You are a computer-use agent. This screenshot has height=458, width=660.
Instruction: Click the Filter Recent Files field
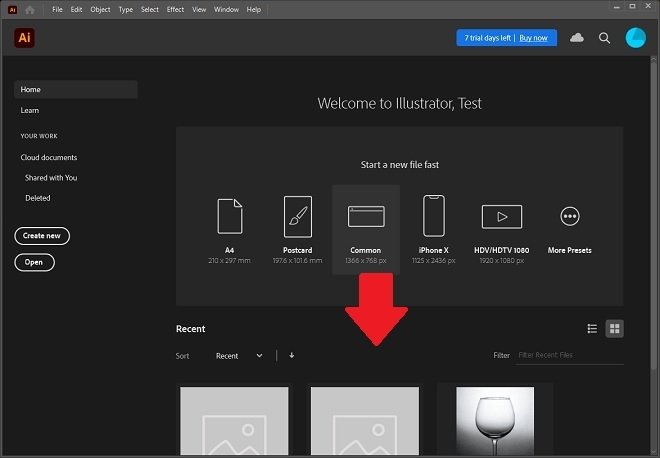pyautogui.click(x=570, y=355)
